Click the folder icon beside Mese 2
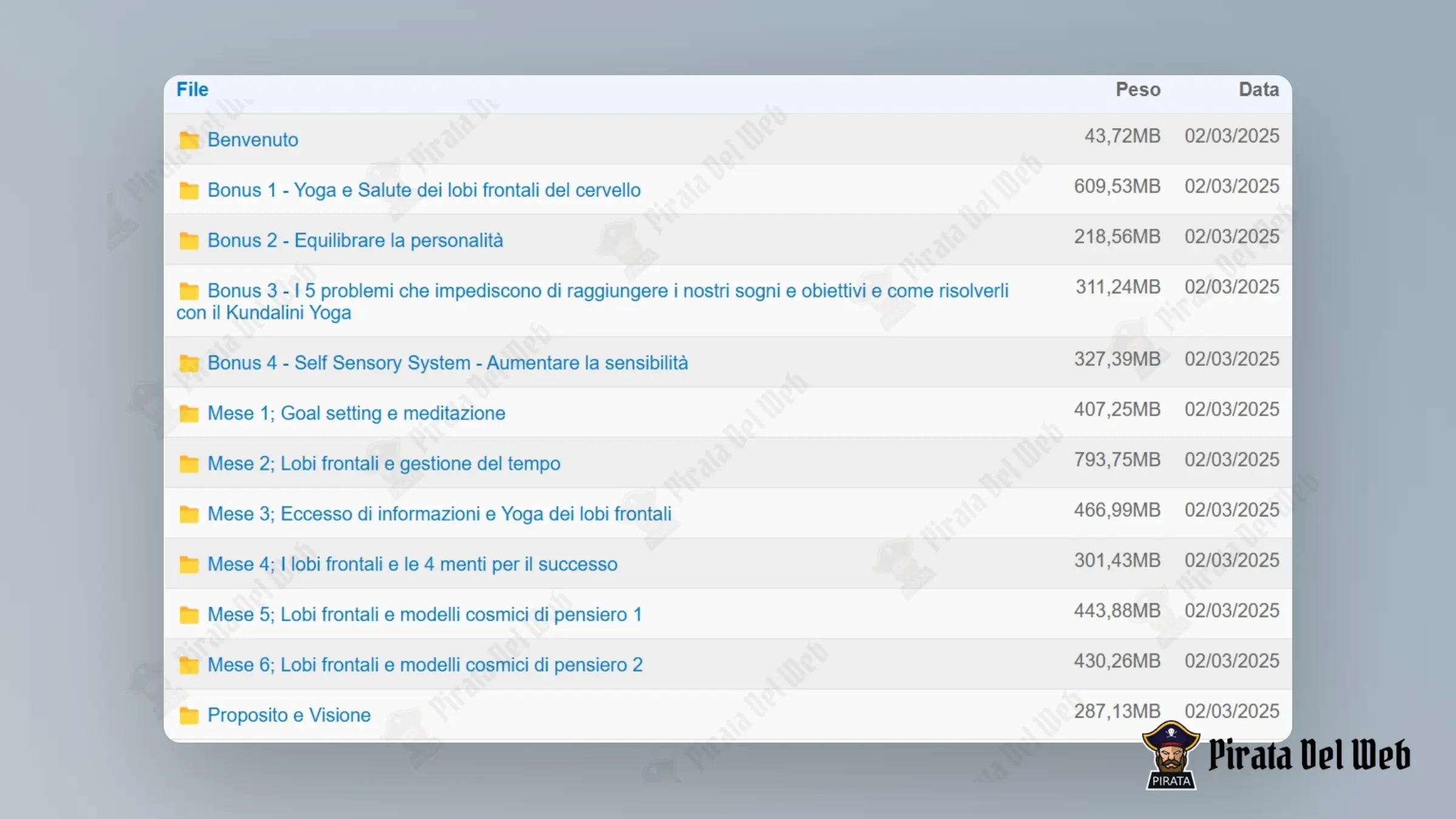This screenshot has height=819, width=1456. [x=189, y=464]
